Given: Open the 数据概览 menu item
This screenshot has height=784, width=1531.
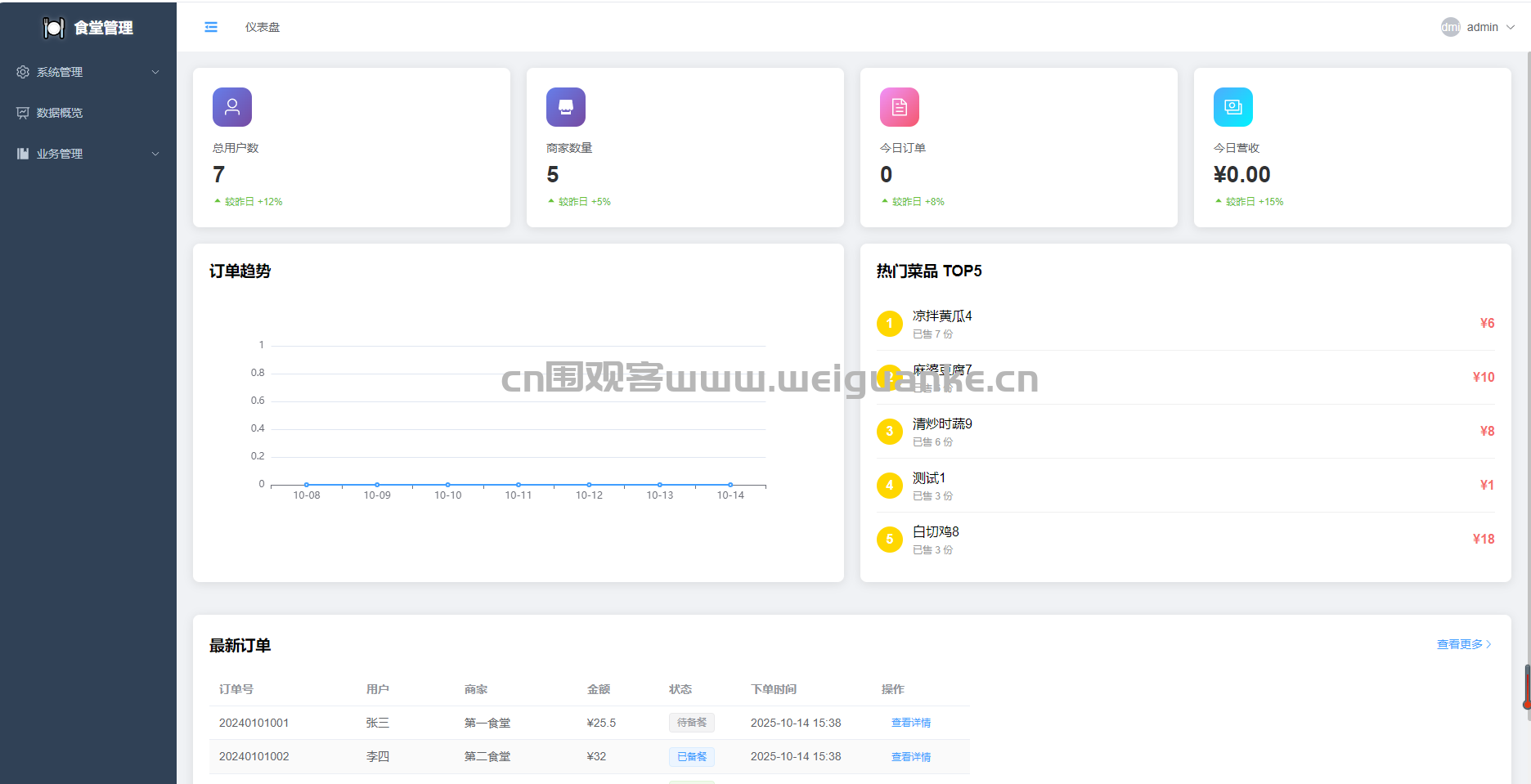Looking at the screenshot, I should point(60,113).
